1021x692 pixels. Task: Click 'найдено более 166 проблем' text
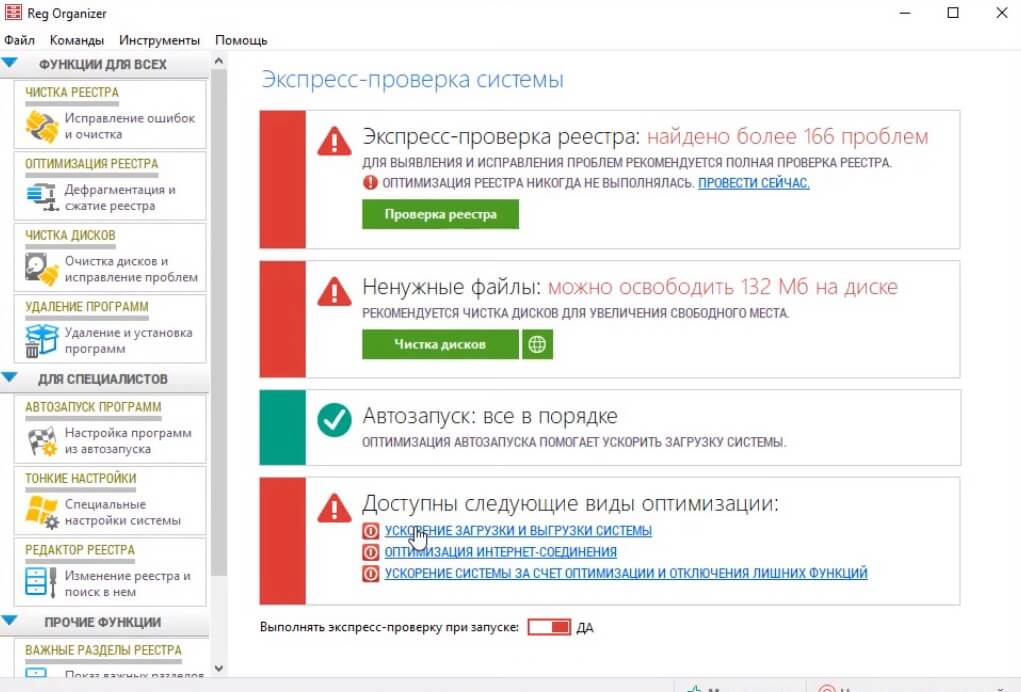point(787,137)
